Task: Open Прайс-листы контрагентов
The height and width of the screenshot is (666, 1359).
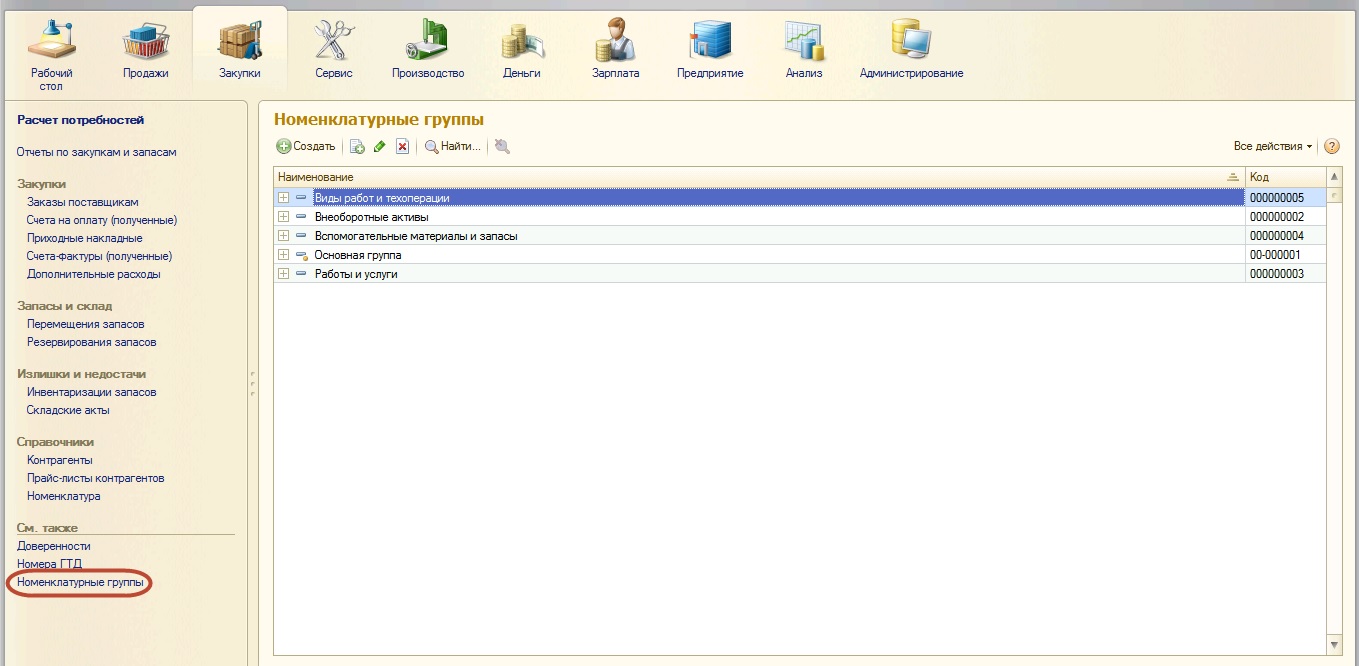Action: pyautogui.click(x=96, y=478)
